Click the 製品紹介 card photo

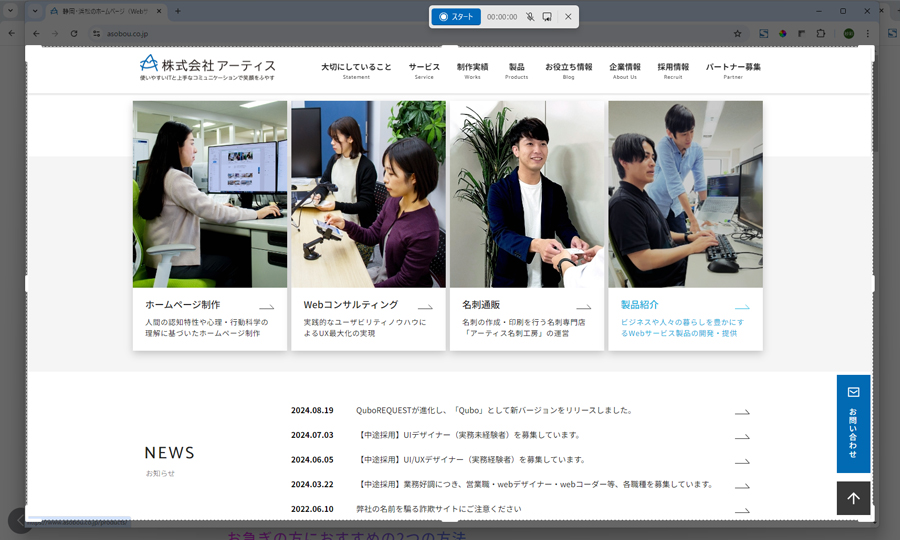point(685,194)
